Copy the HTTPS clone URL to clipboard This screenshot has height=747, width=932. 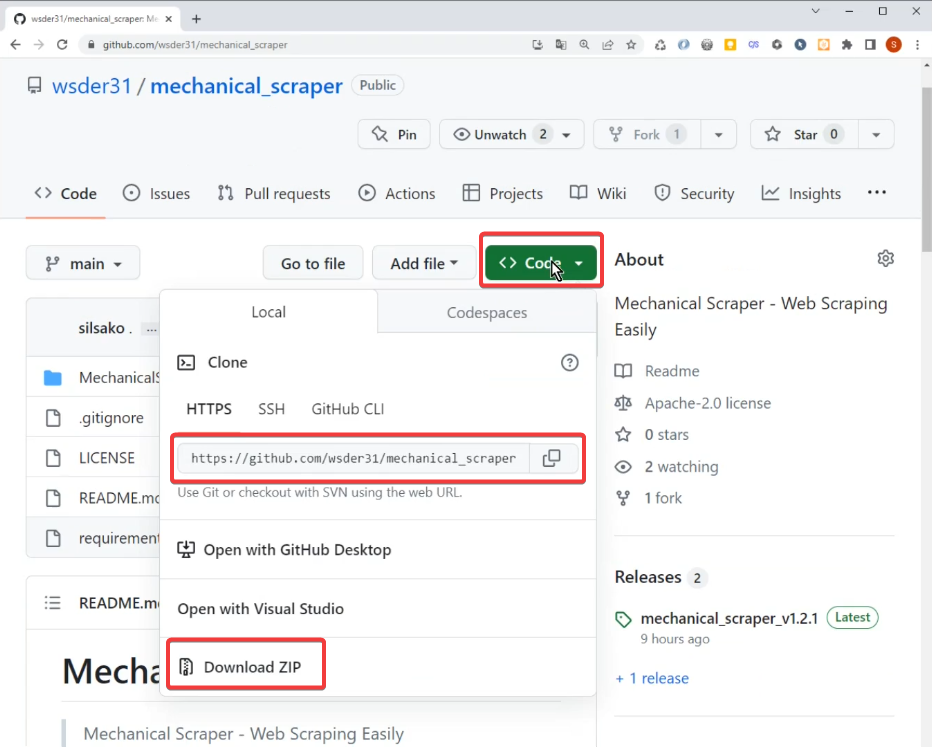pyautogui.click(x=552, y=458)
